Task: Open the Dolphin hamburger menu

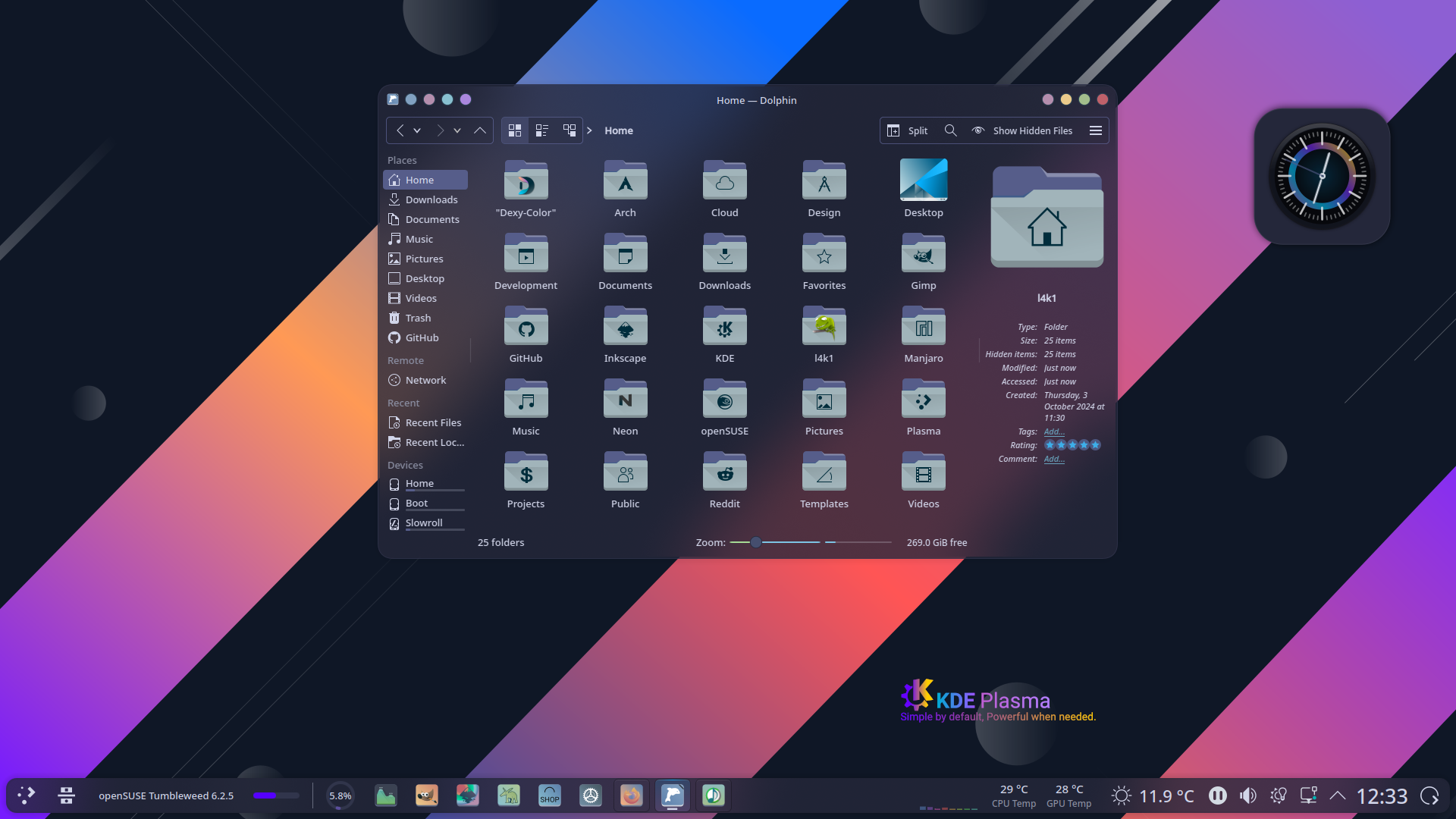Action: pos(1095,130)
